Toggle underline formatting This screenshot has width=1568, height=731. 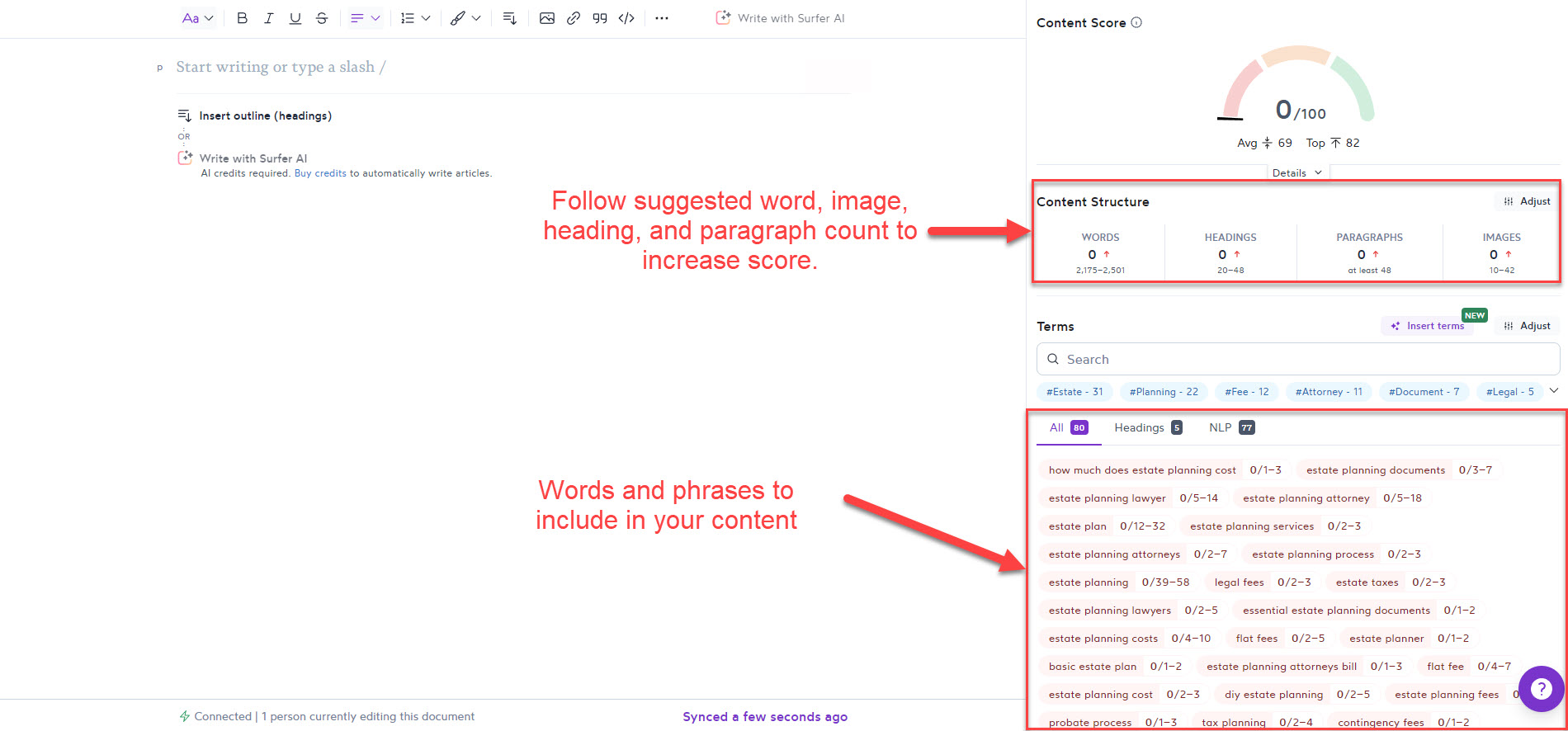tap(295, 18)
